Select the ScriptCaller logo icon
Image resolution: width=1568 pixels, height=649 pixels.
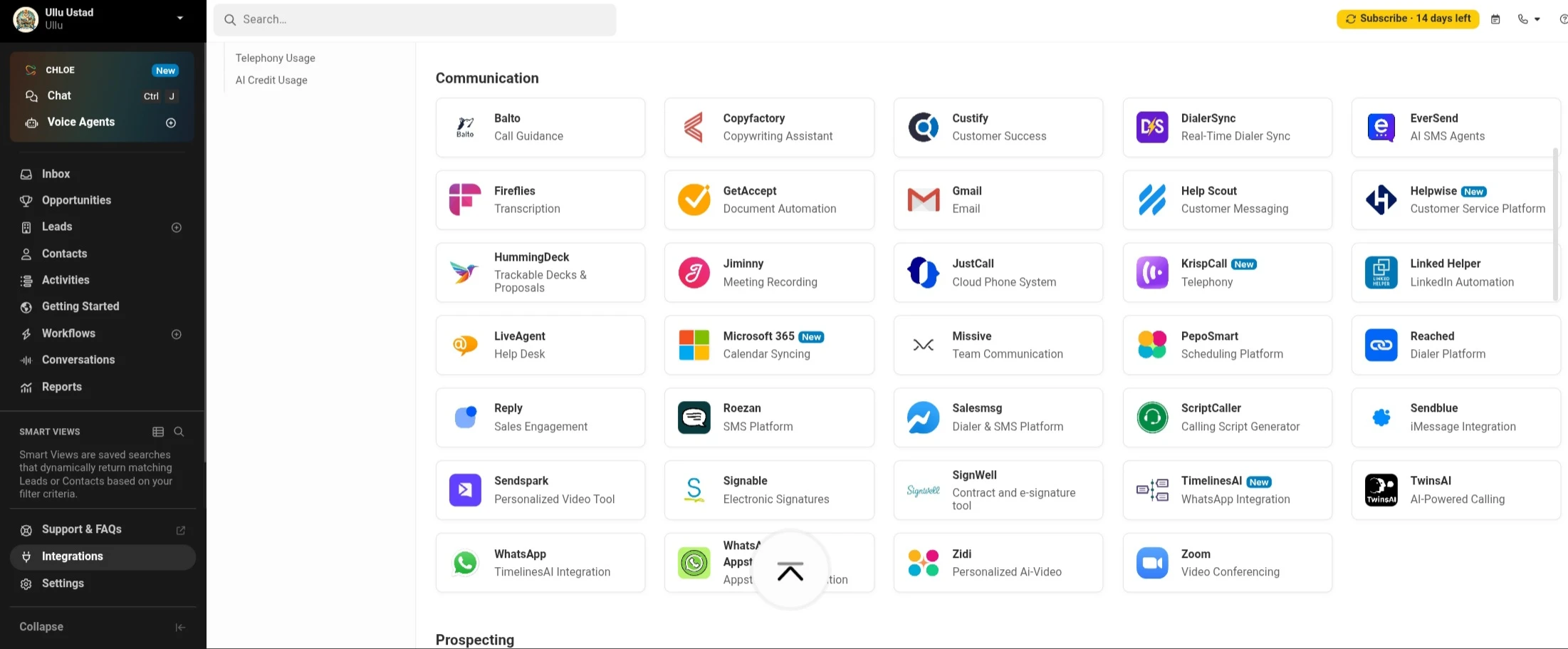coord(1152,417)
